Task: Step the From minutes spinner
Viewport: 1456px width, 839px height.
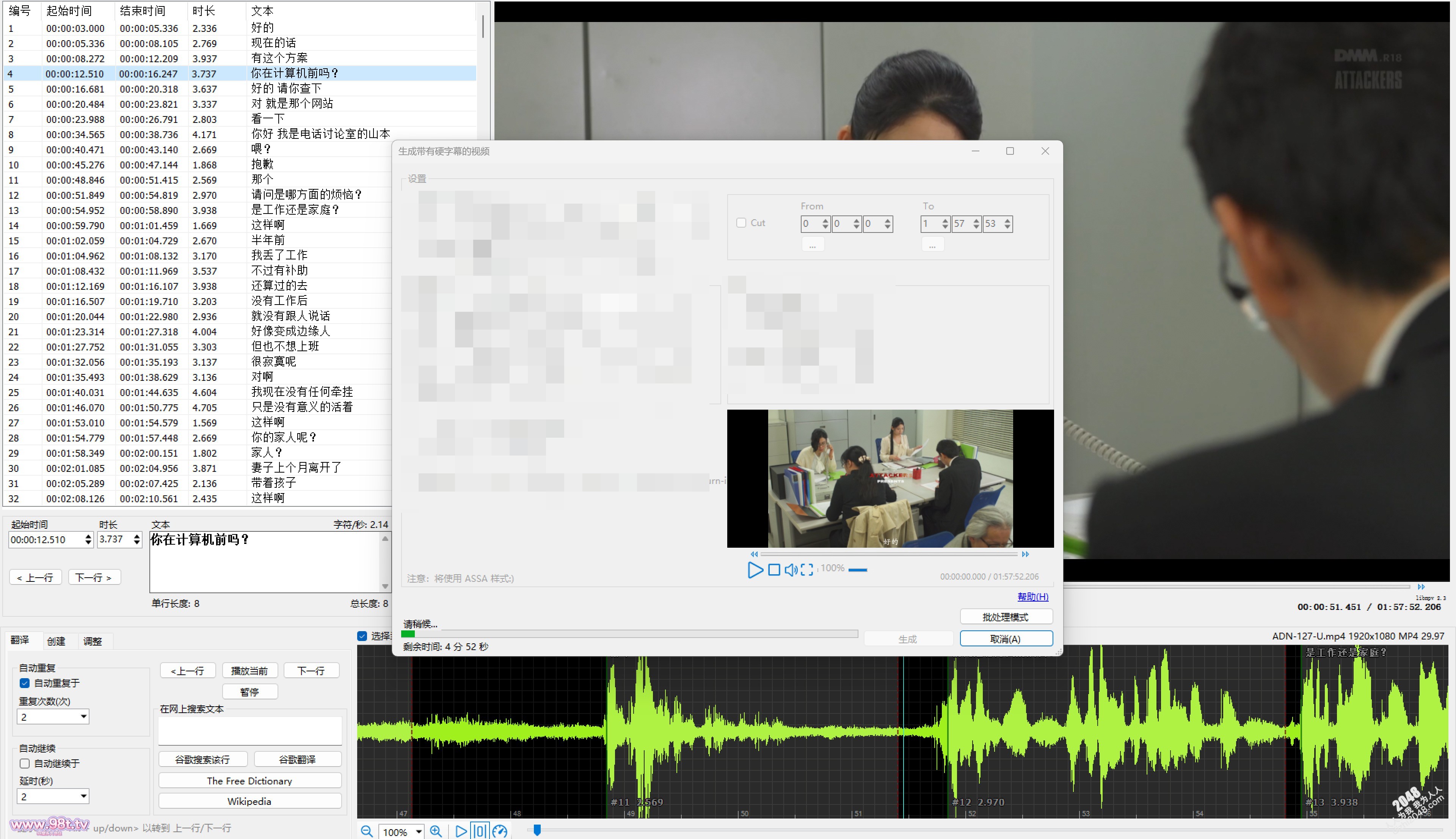Action: [x=857, y=223]
